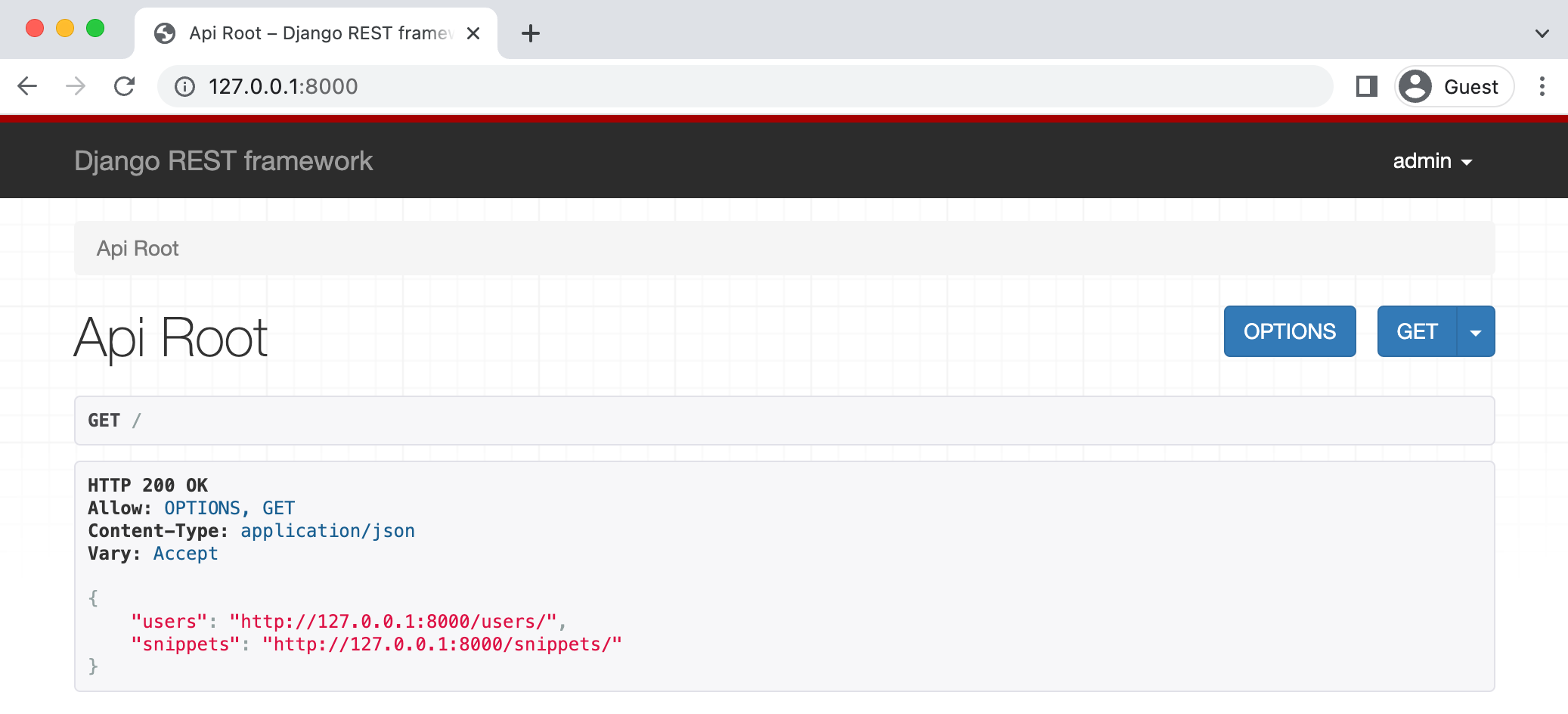Screen dimensions: 1568x714
Task: Send an OPTIONS request with the OPTIONS button
Action: tap(1290, 331)
